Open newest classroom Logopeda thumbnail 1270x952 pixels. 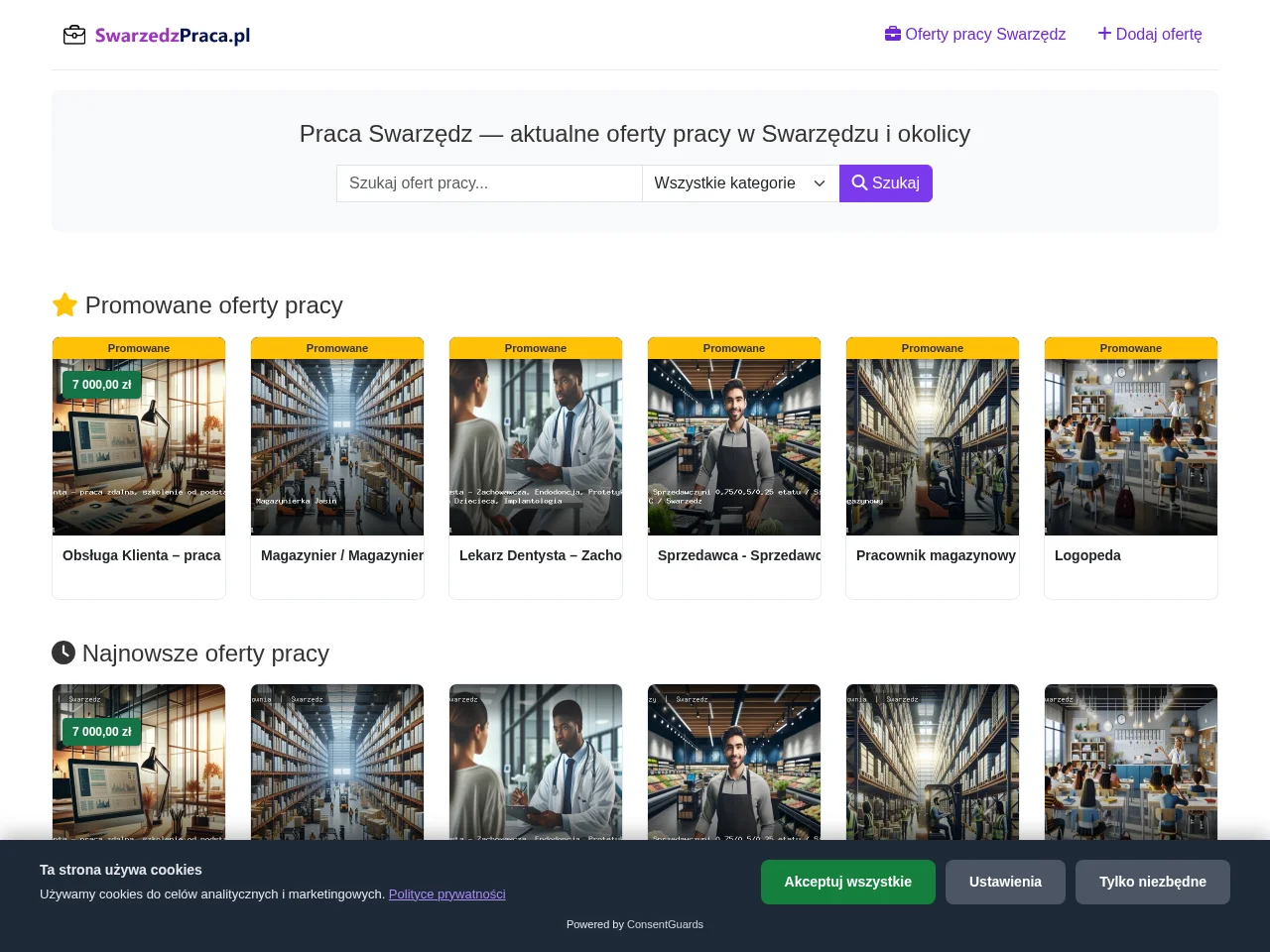click(x=1131, y=762)
